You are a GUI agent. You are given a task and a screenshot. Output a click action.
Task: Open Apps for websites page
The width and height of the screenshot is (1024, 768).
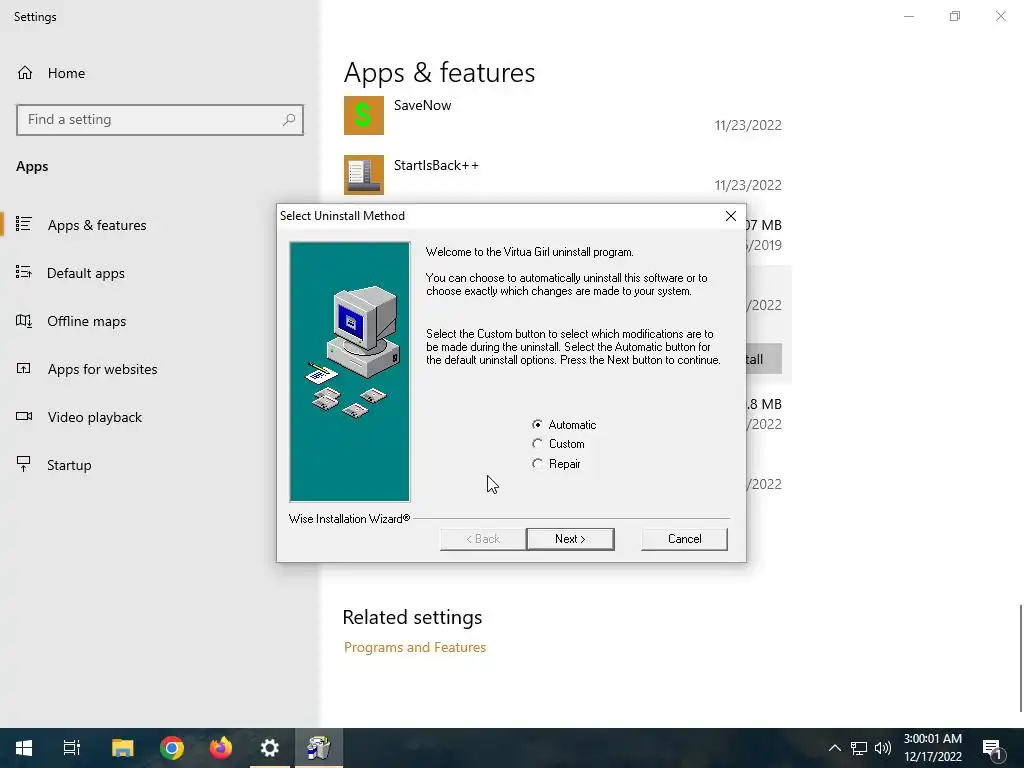102,369
